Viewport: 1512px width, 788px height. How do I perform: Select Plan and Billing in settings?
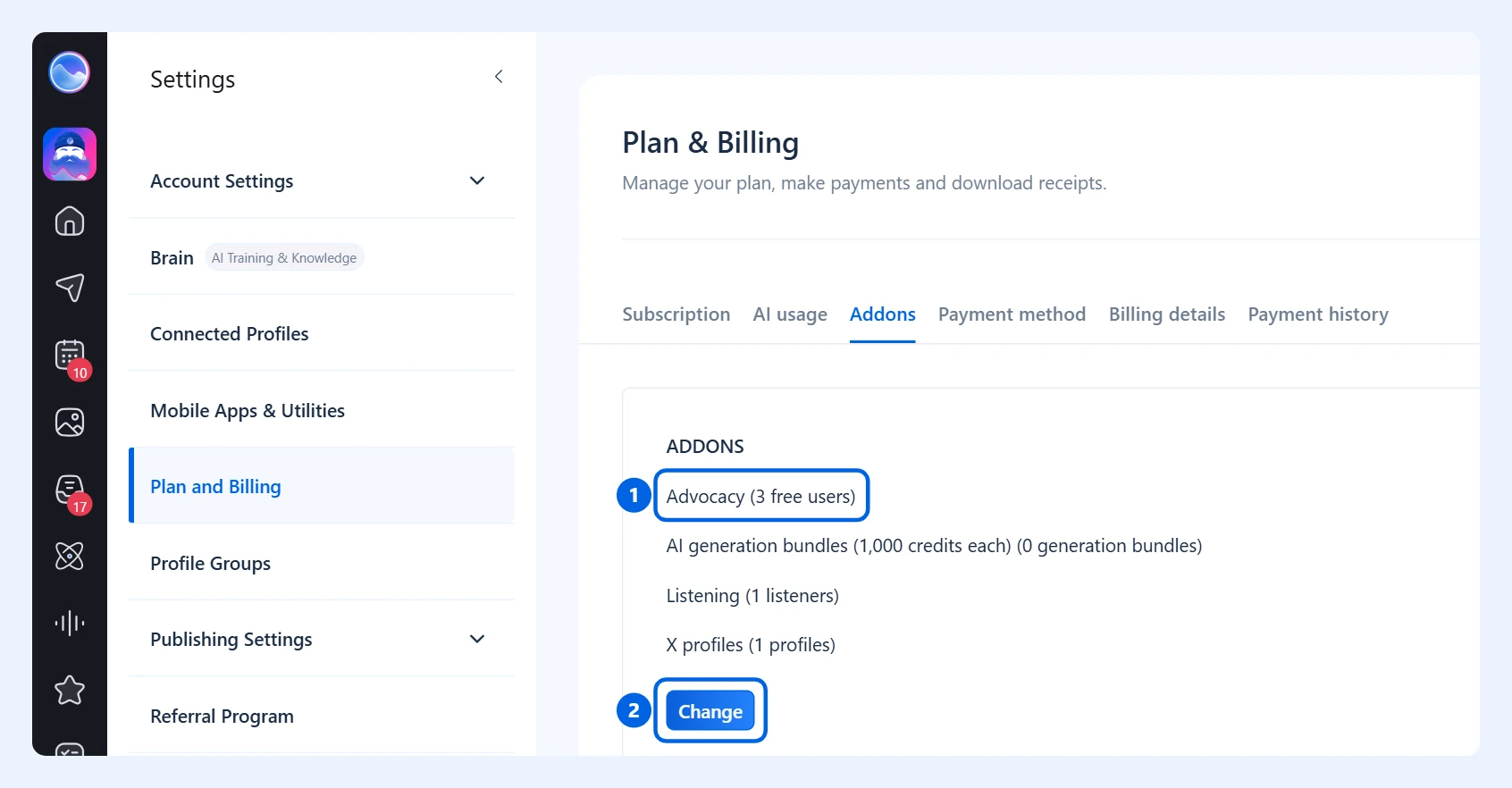coord(322,486)
